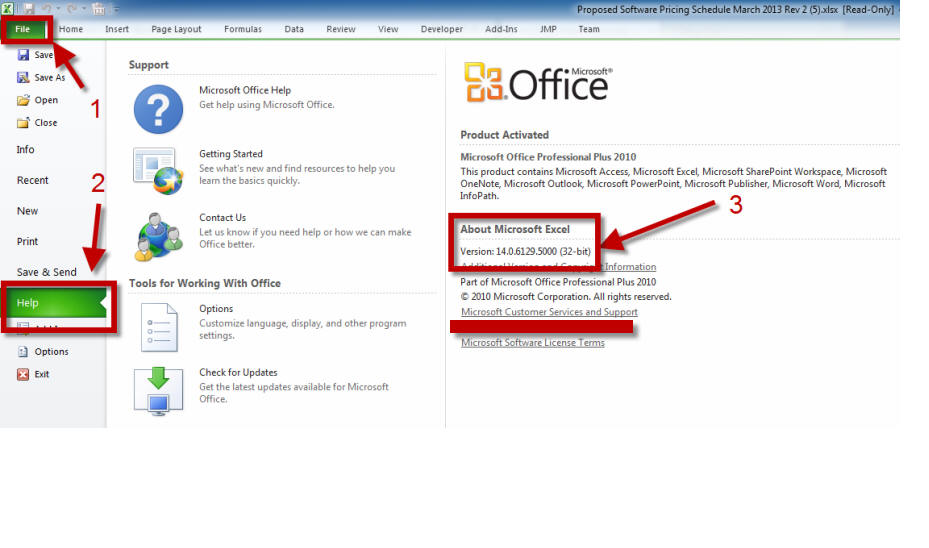The image size is (929, 548).
Task: Click the Save icon in the left sidebar
Action: [x=23, y=56]
